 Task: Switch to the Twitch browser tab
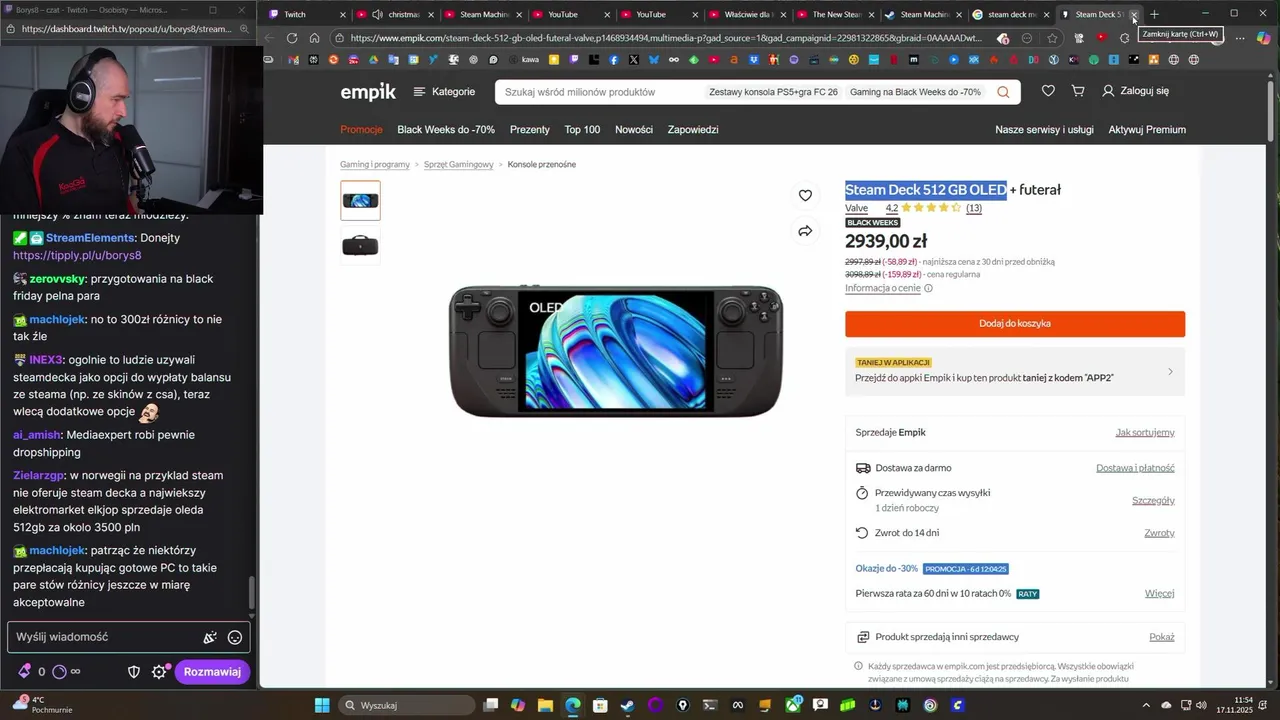point(308,14)
